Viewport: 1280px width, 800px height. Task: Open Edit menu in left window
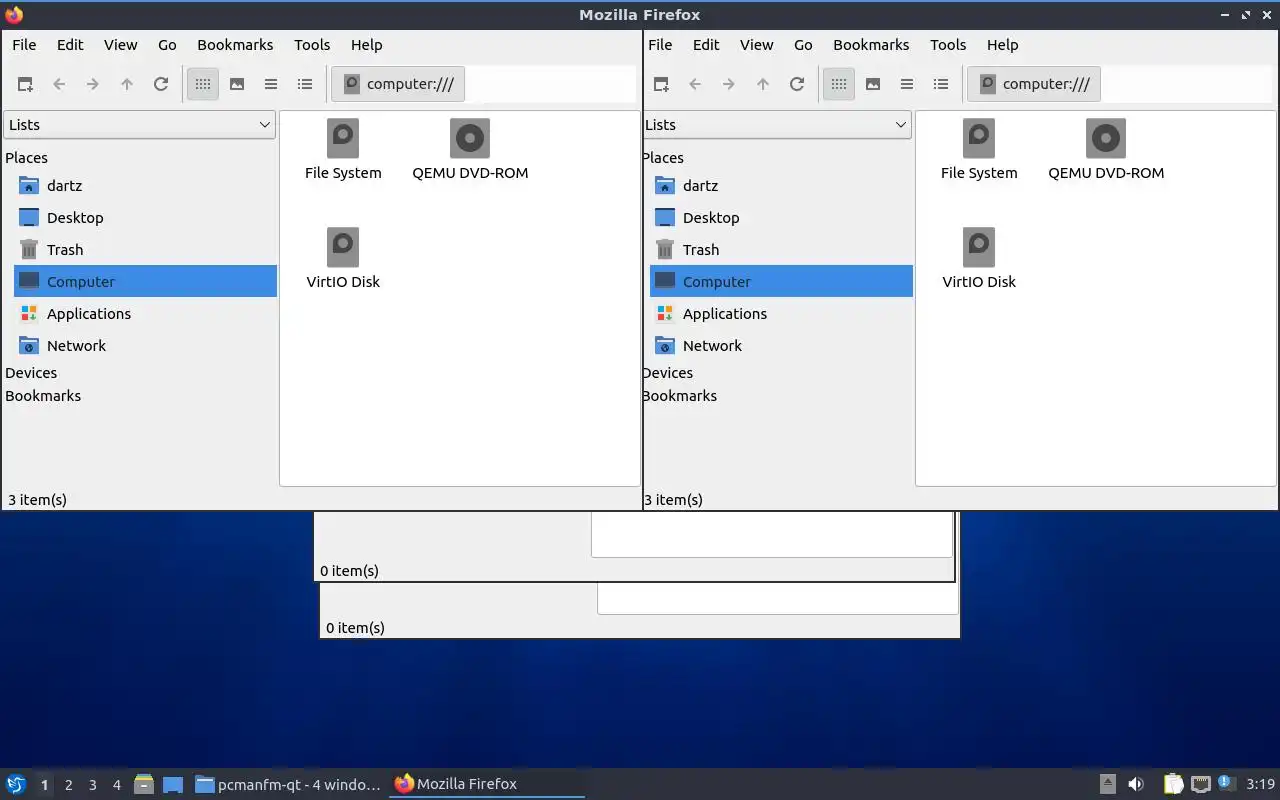(x=70, y=45)
